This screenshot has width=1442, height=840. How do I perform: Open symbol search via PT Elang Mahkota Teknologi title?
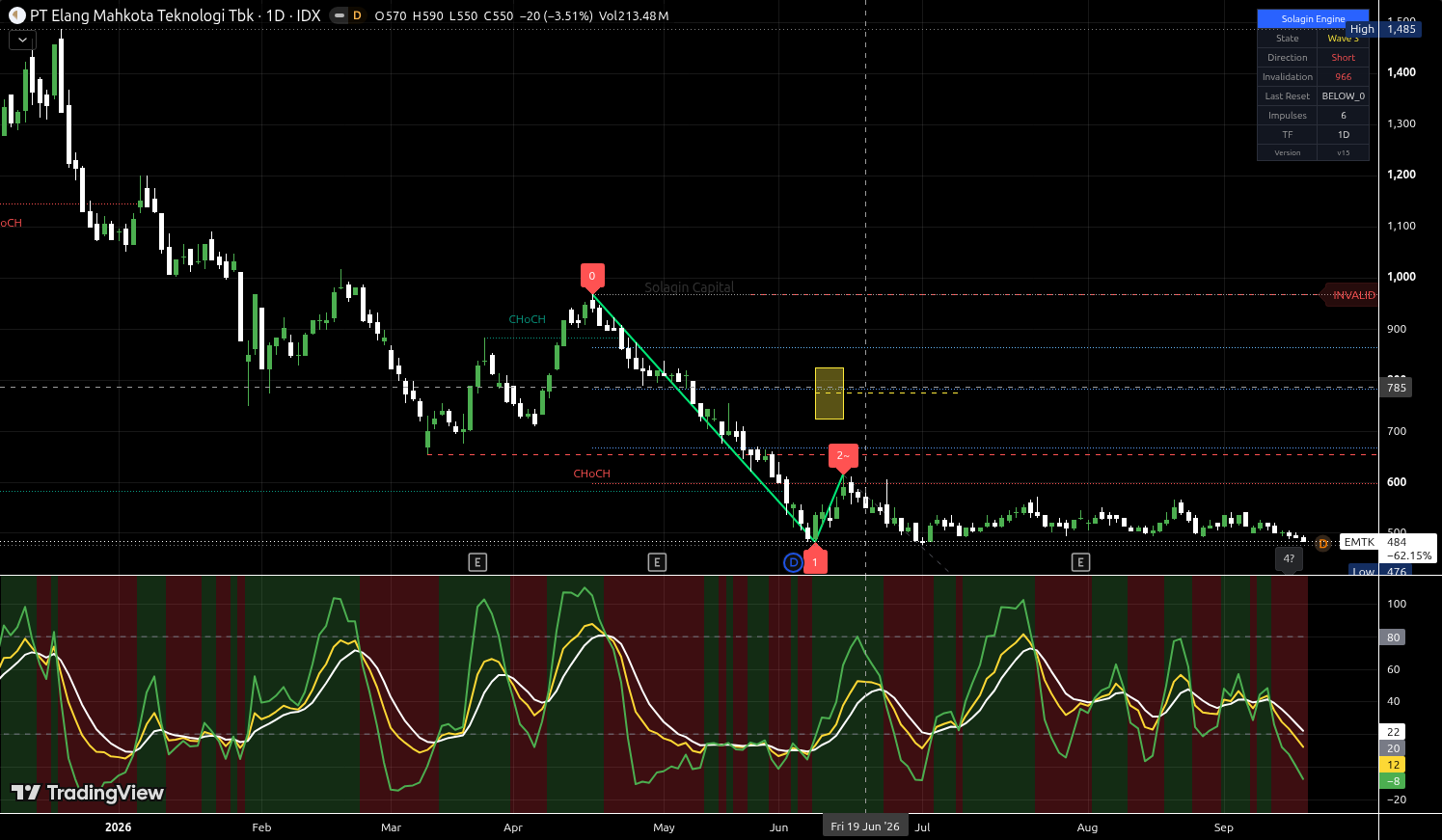[x=142, y=15]
